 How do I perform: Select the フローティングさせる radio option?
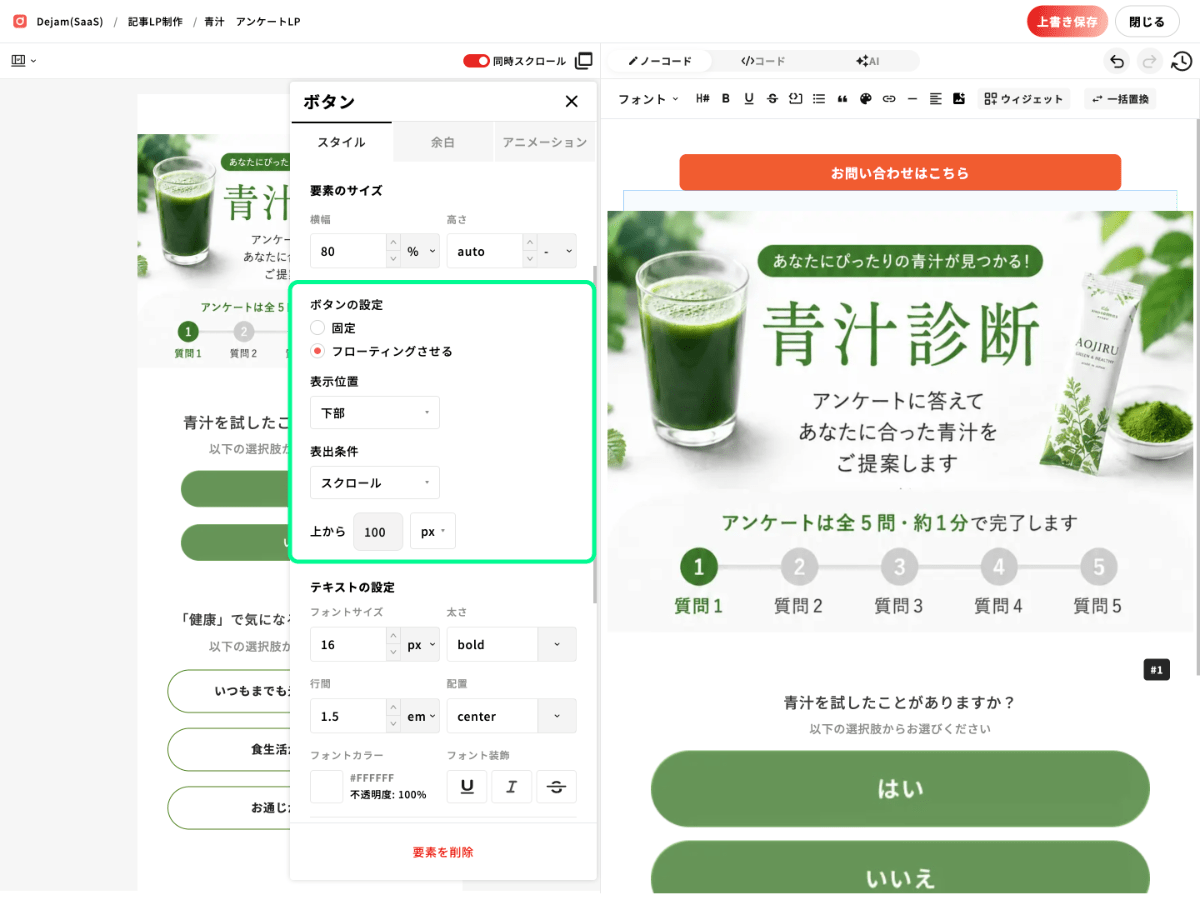click(x=318, y=351)
